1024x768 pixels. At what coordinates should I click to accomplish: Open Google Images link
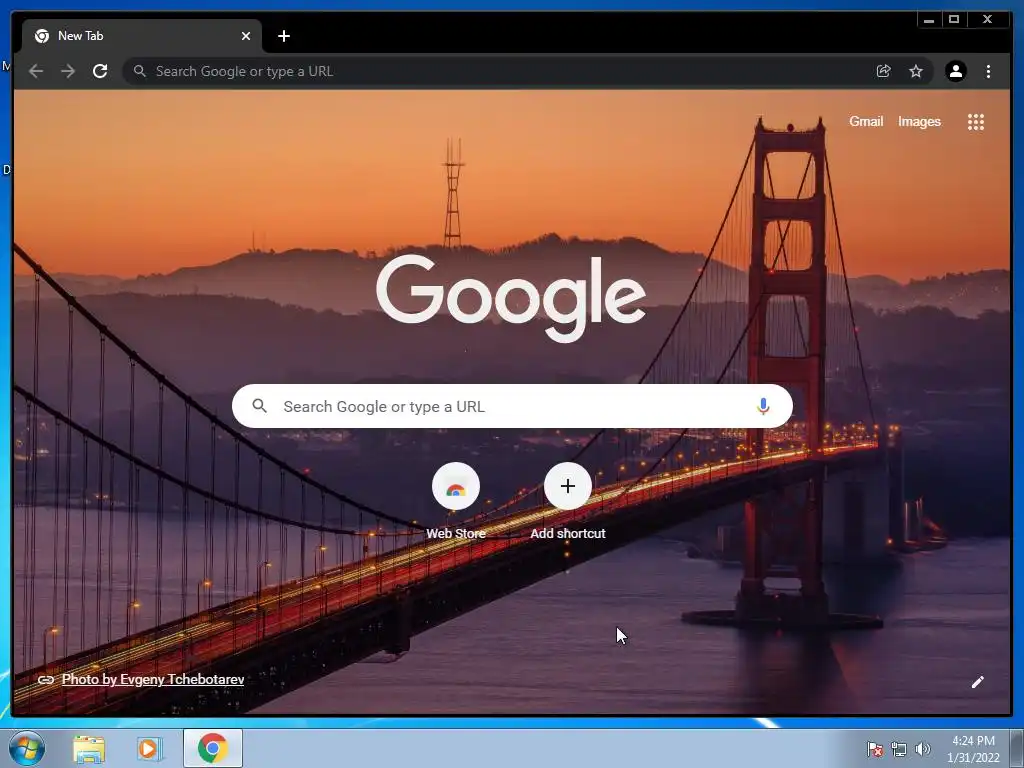(x=919, y=121)
